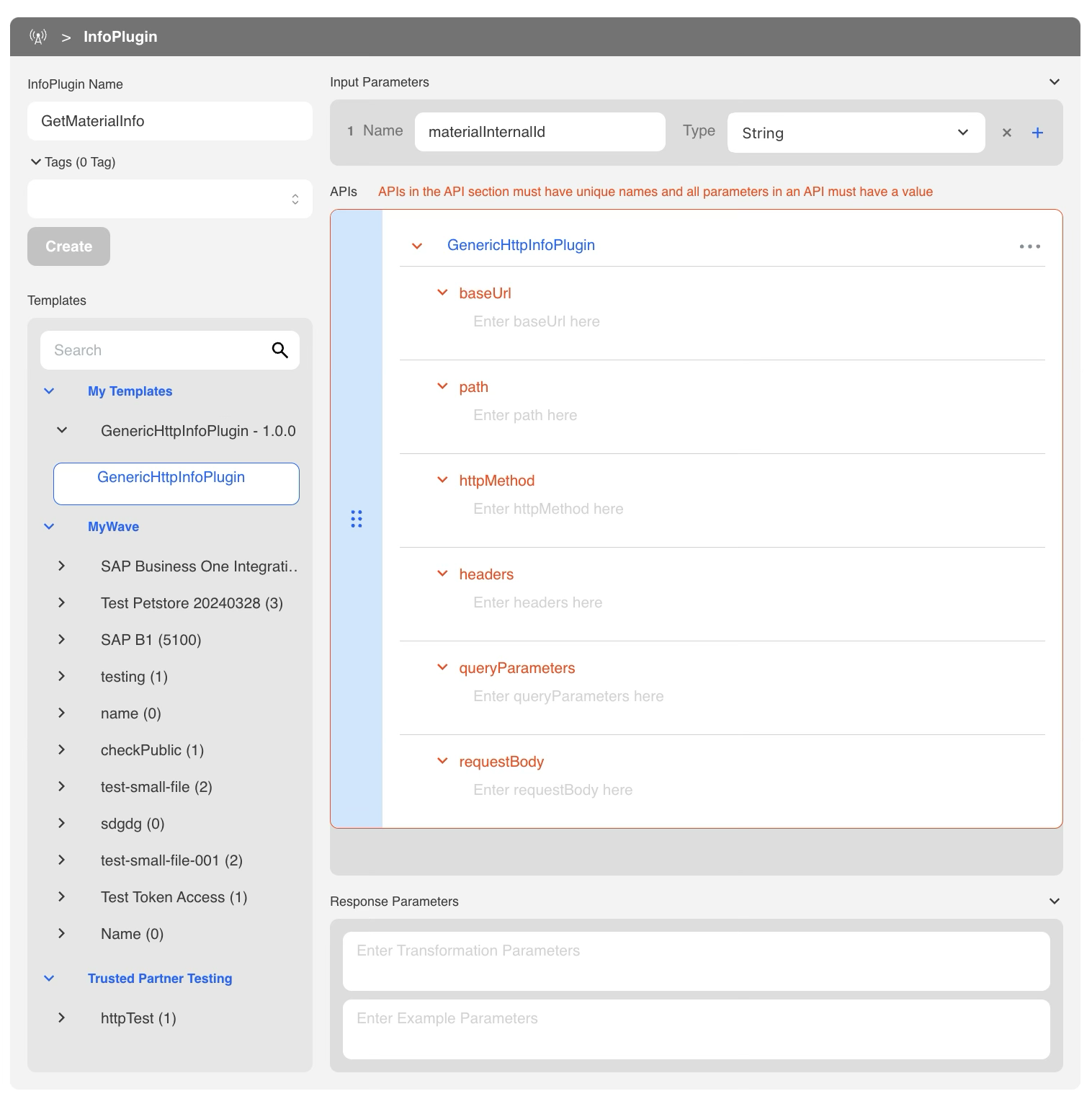Remove the materialInternalId input parameter

tap(1007, 133)
